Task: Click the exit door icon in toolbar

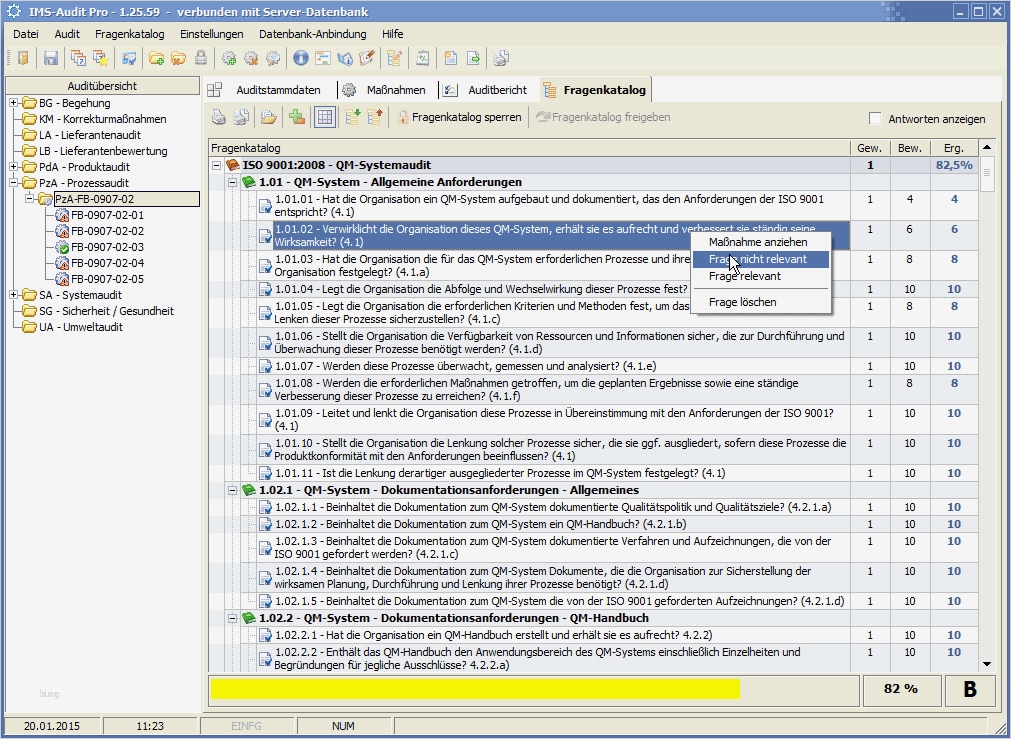Action: coord(22,58)
